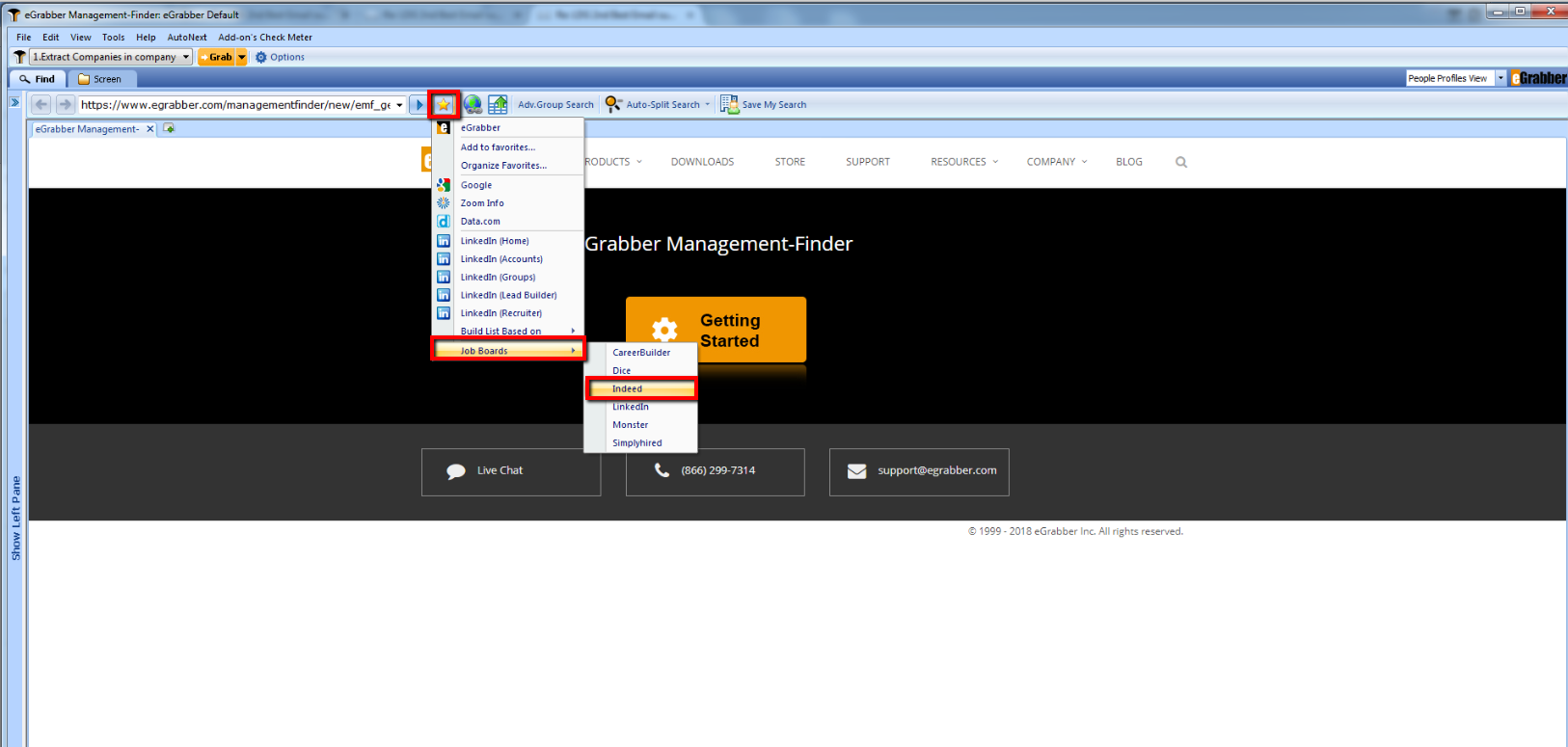Click Adv.Group Search
Screen dimensions: 1568x747
tap(555, 104)
